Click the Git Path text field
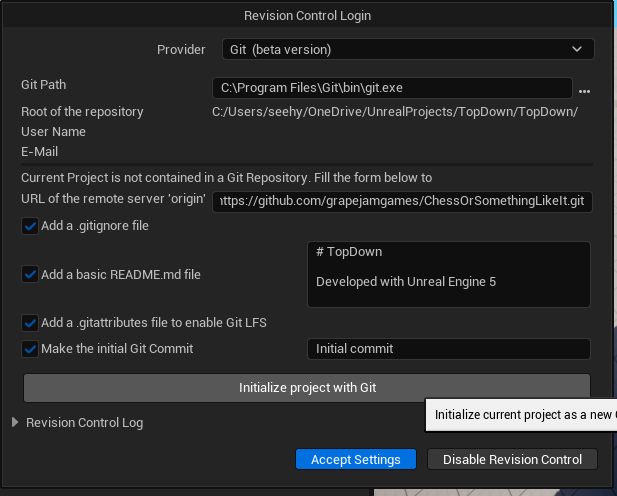 [x=391, y=88]
